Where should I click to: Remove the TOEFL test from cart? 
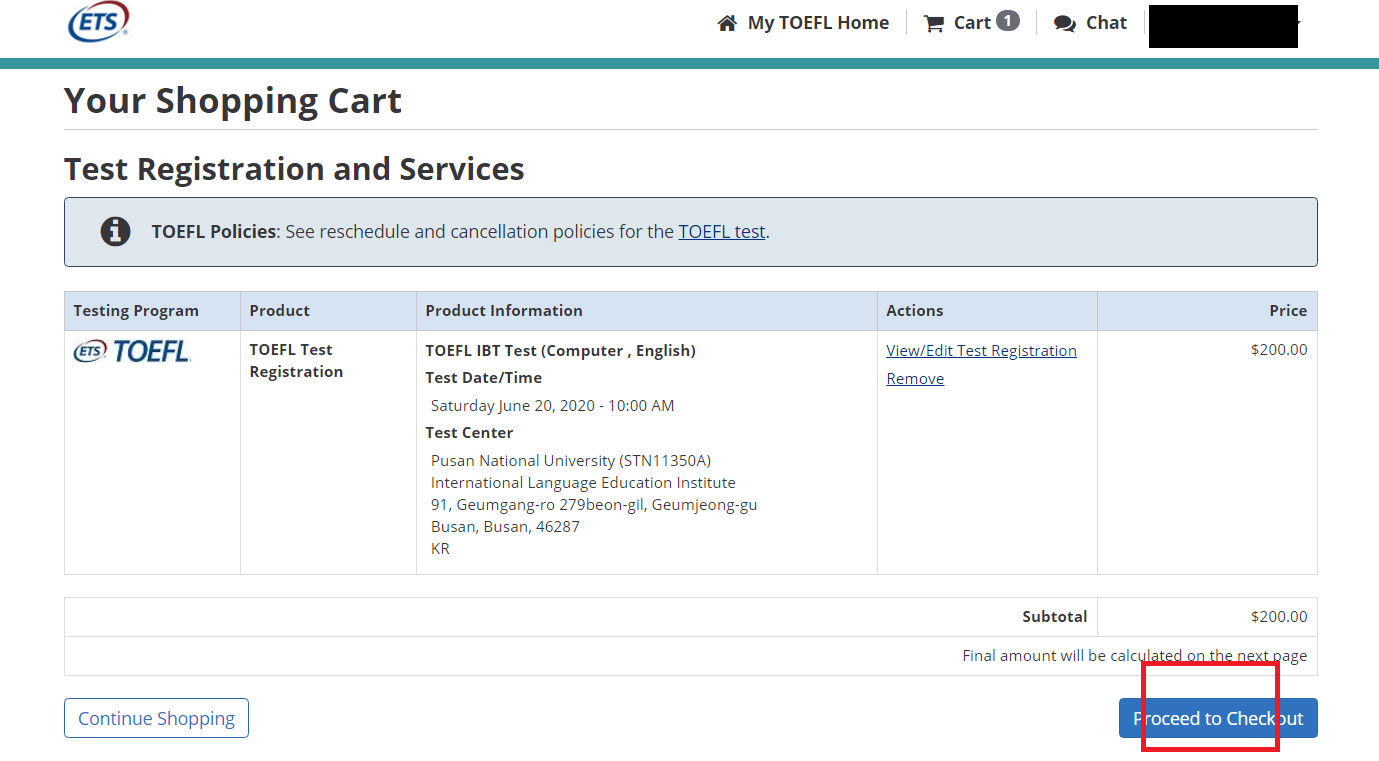click(x=915, y=378)
